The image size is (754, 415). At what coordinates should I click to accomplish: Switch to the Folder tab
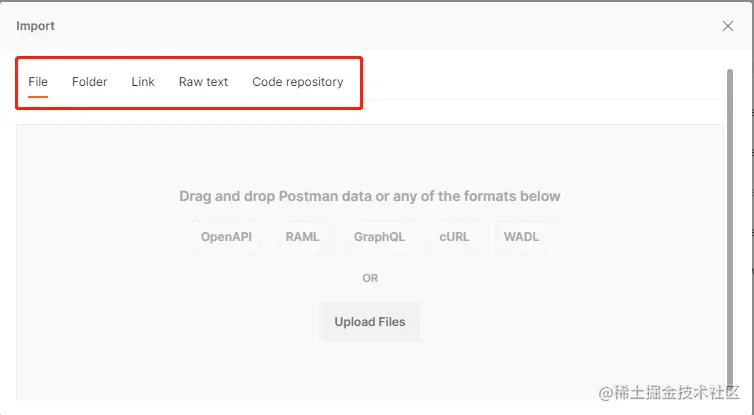[x=89, y=82]
